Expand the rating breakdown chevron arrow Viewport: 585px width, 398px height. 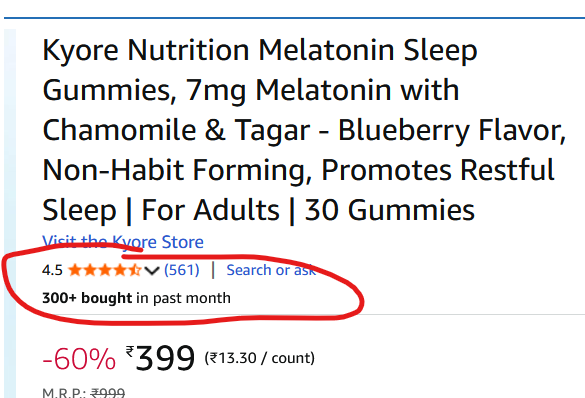152,270
